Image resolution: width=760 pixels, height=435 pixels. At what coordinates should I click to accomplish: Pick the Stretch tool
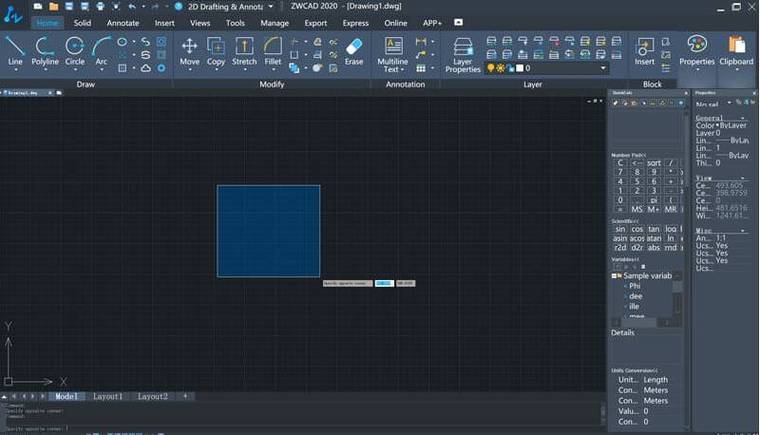click(x=244, y=51)
